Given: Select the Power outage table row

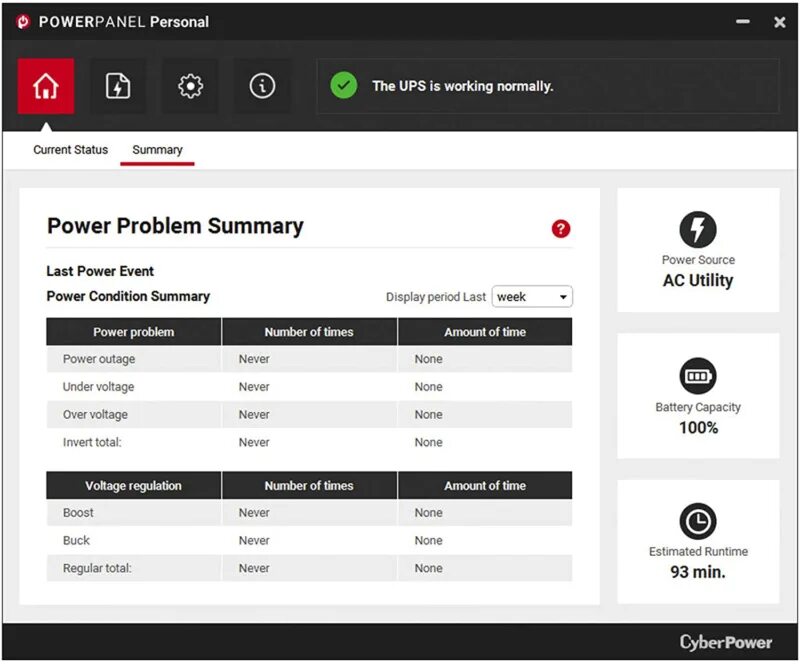Looking at the screenshot, I should (133, 358).
